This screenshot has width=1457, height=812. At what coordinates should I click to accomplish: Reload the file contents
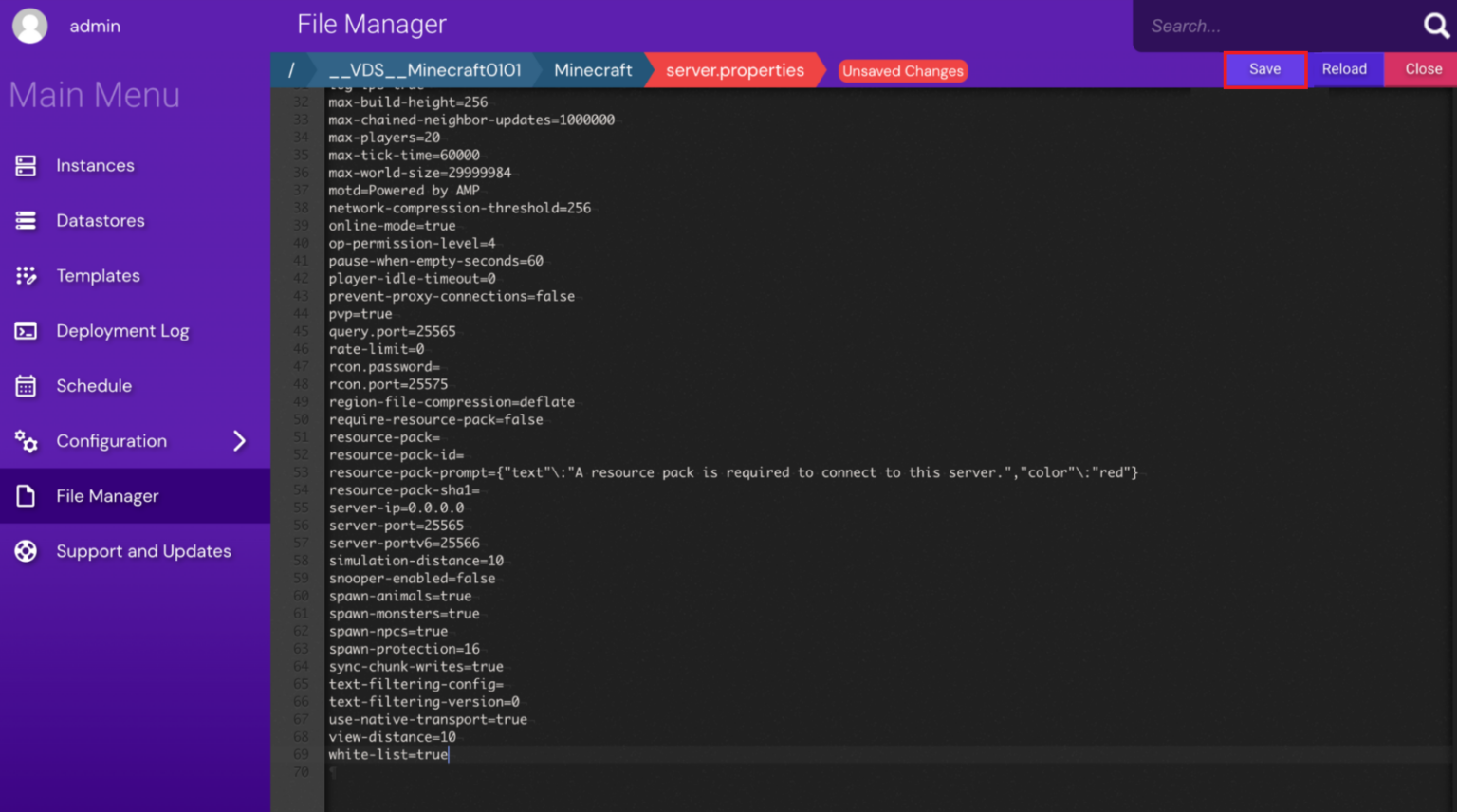click(x=1344, y=68)
